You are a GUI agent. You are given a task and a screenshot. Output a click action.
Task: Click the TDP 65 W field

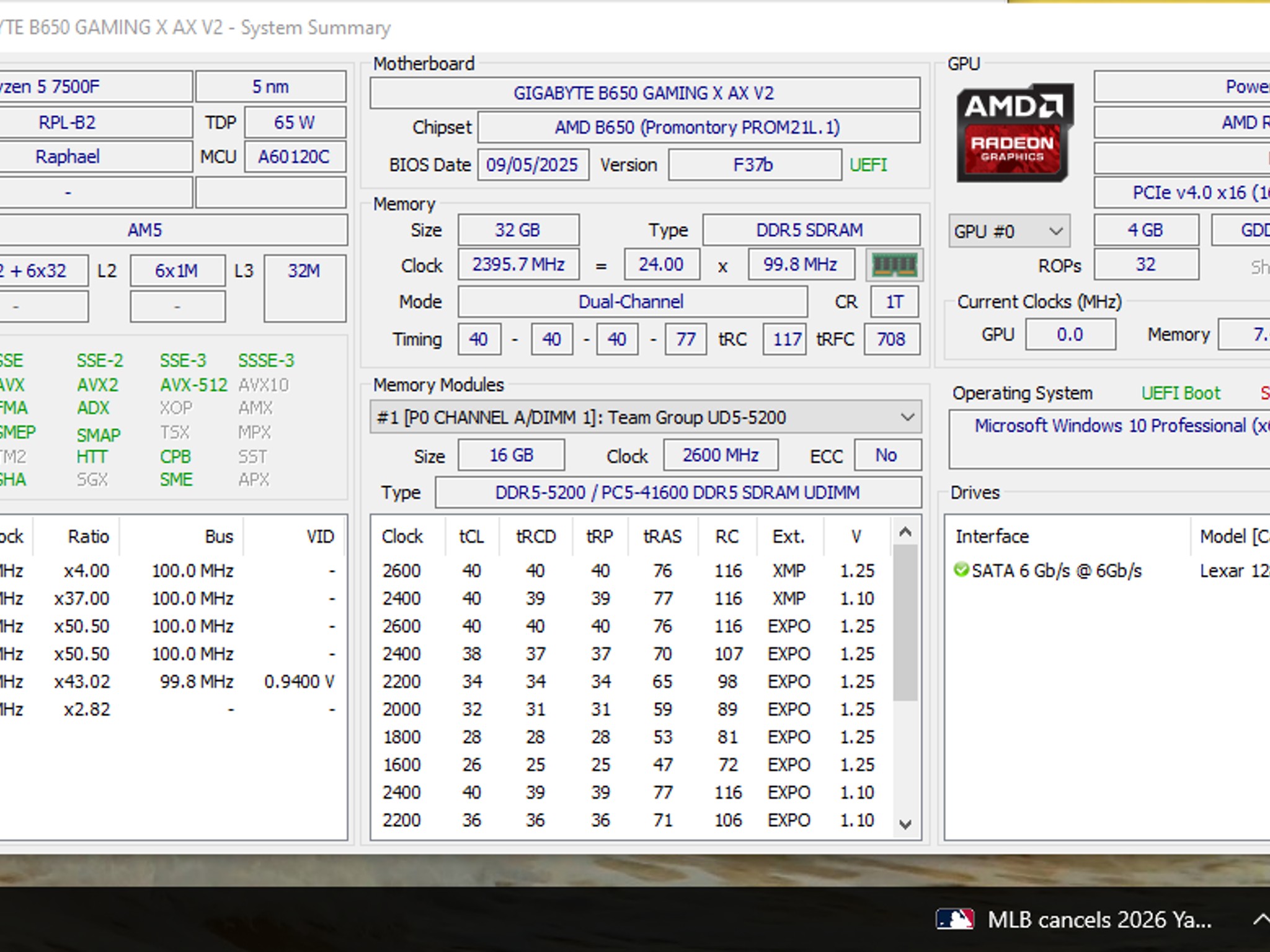pyautogui.click(x=295, y=122)
